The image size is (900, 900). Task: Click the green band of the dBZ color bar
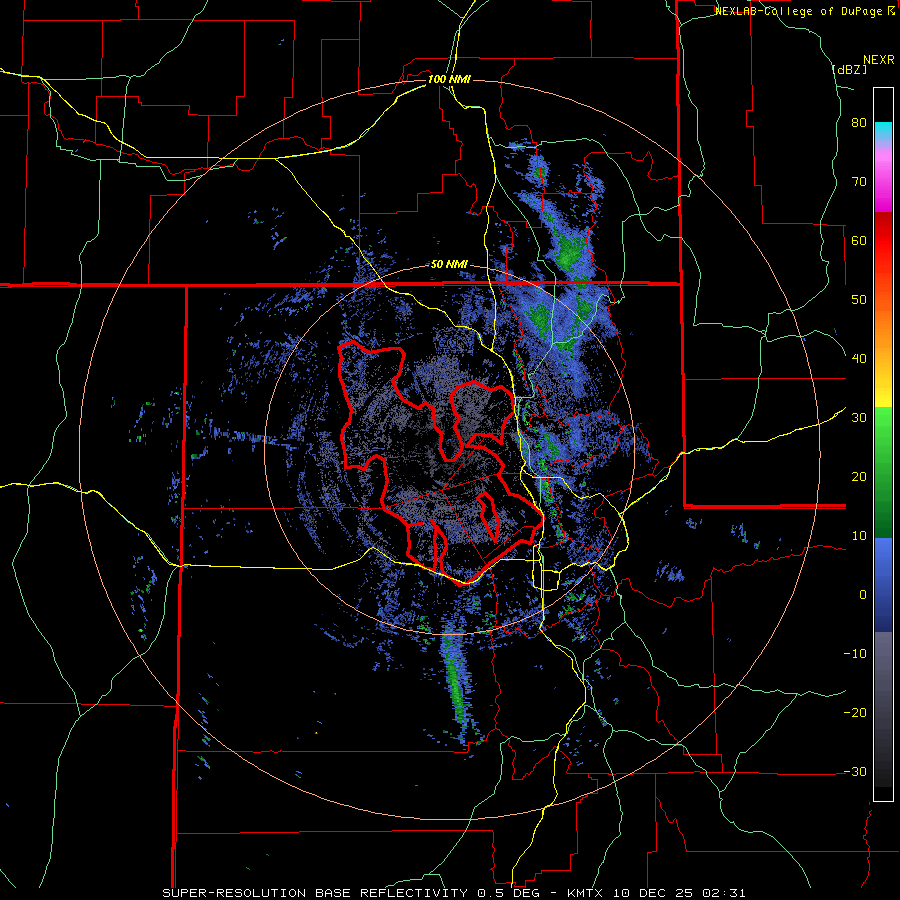(x=883, y=472)
